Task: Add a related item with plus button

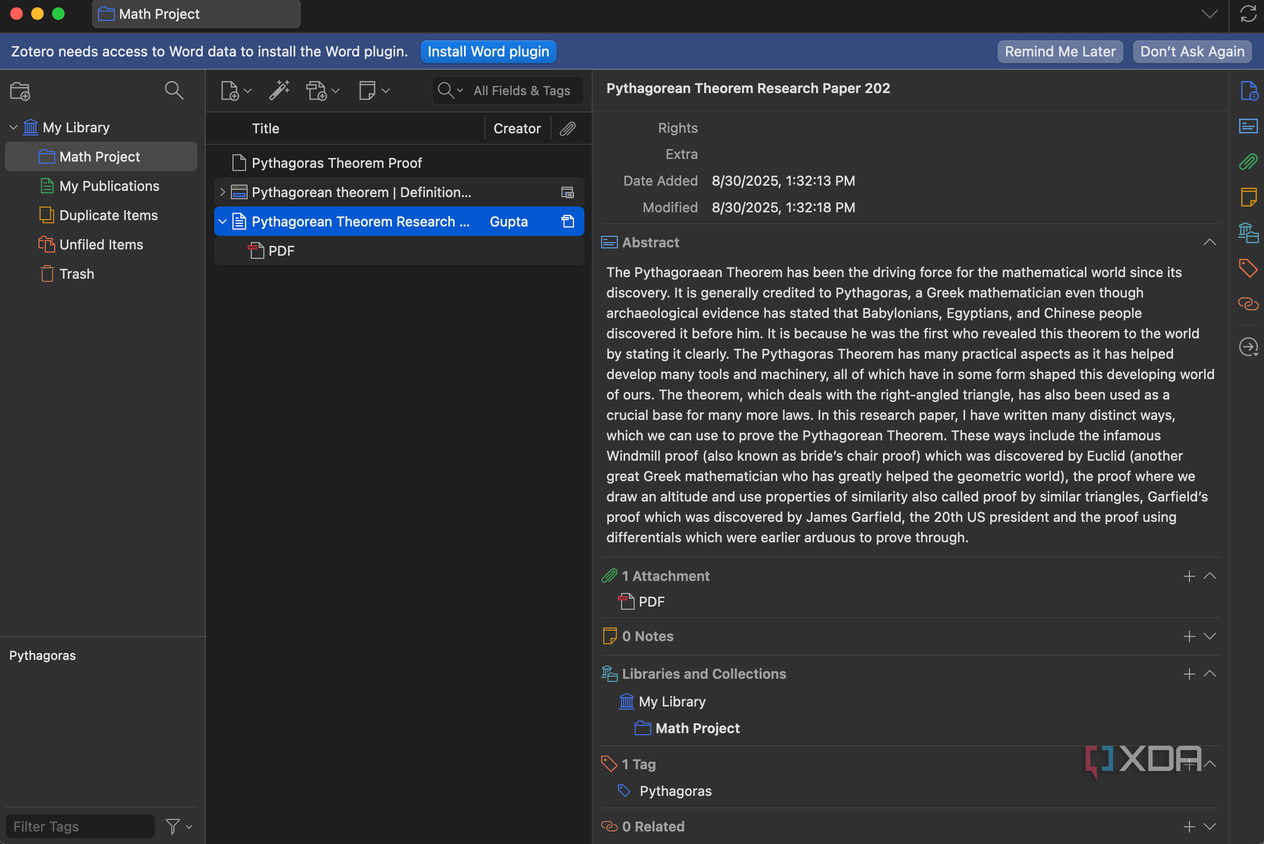Action: tap(1189, 827)
